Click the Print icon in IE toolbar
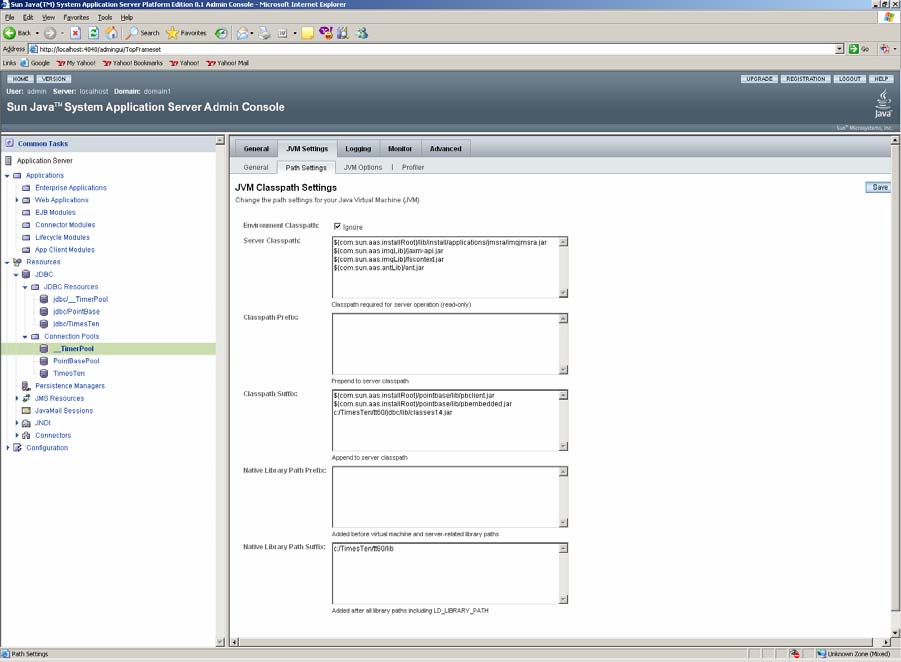The image size is (901, 662). point(264,33)
